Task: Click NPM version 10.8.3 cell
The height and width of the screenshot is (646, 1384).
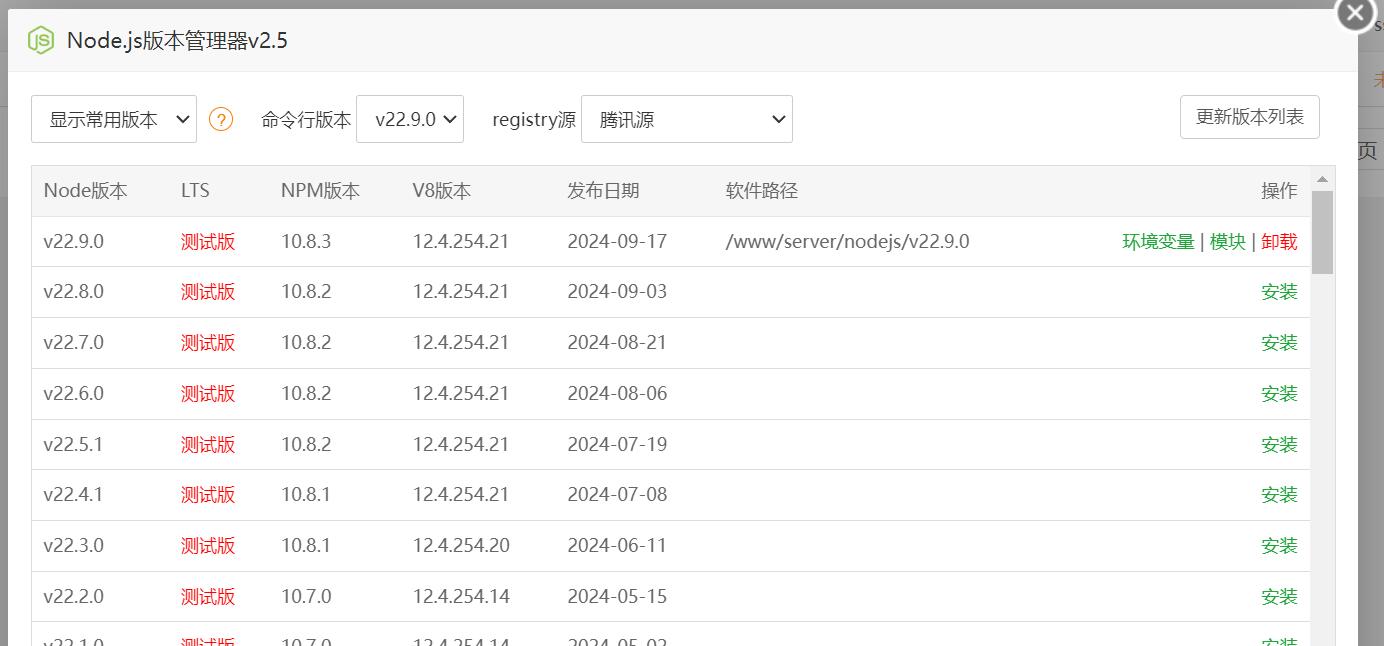Action: point(306,241)
